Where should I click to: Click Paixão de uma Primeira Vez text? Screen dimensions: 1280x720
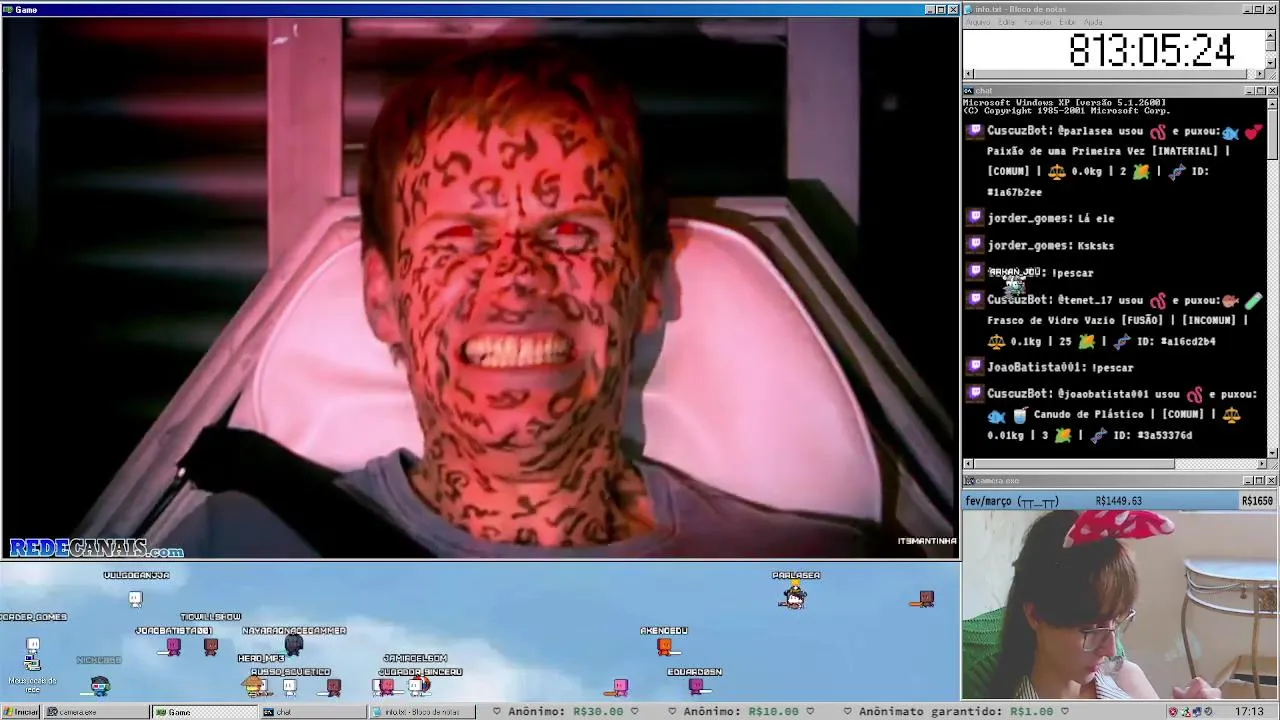[1066, 151]
